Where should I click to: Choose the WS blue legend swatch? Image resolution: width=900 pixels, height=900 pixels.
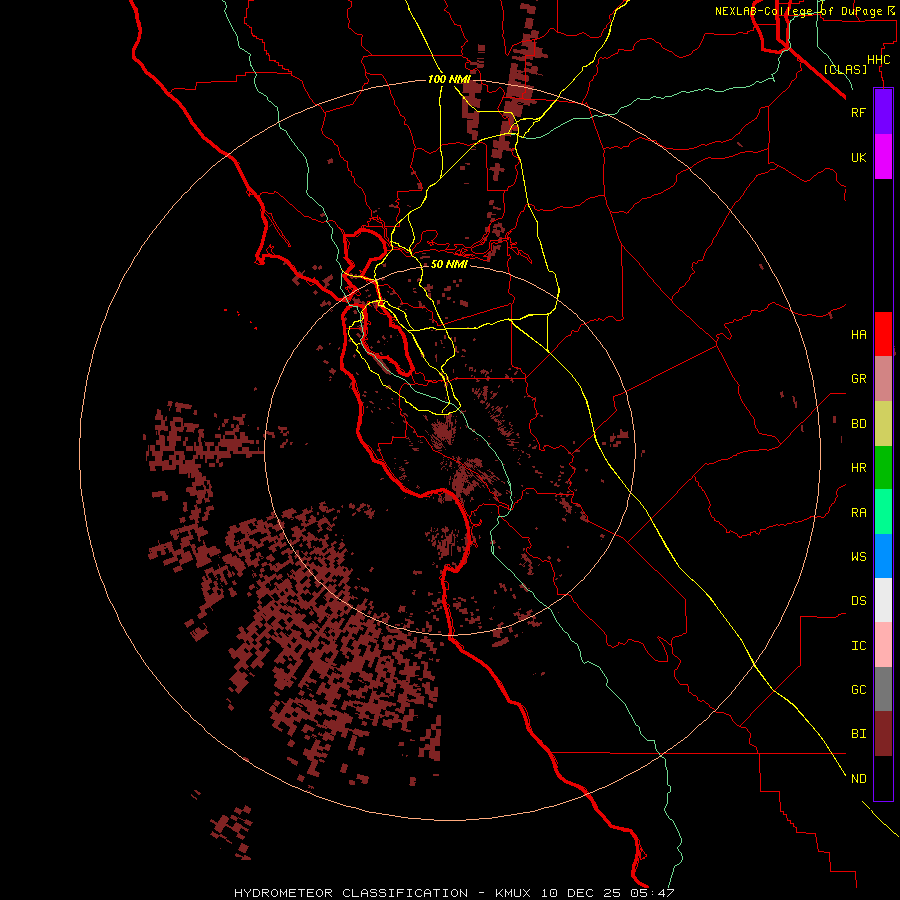(x=883, y=556)
